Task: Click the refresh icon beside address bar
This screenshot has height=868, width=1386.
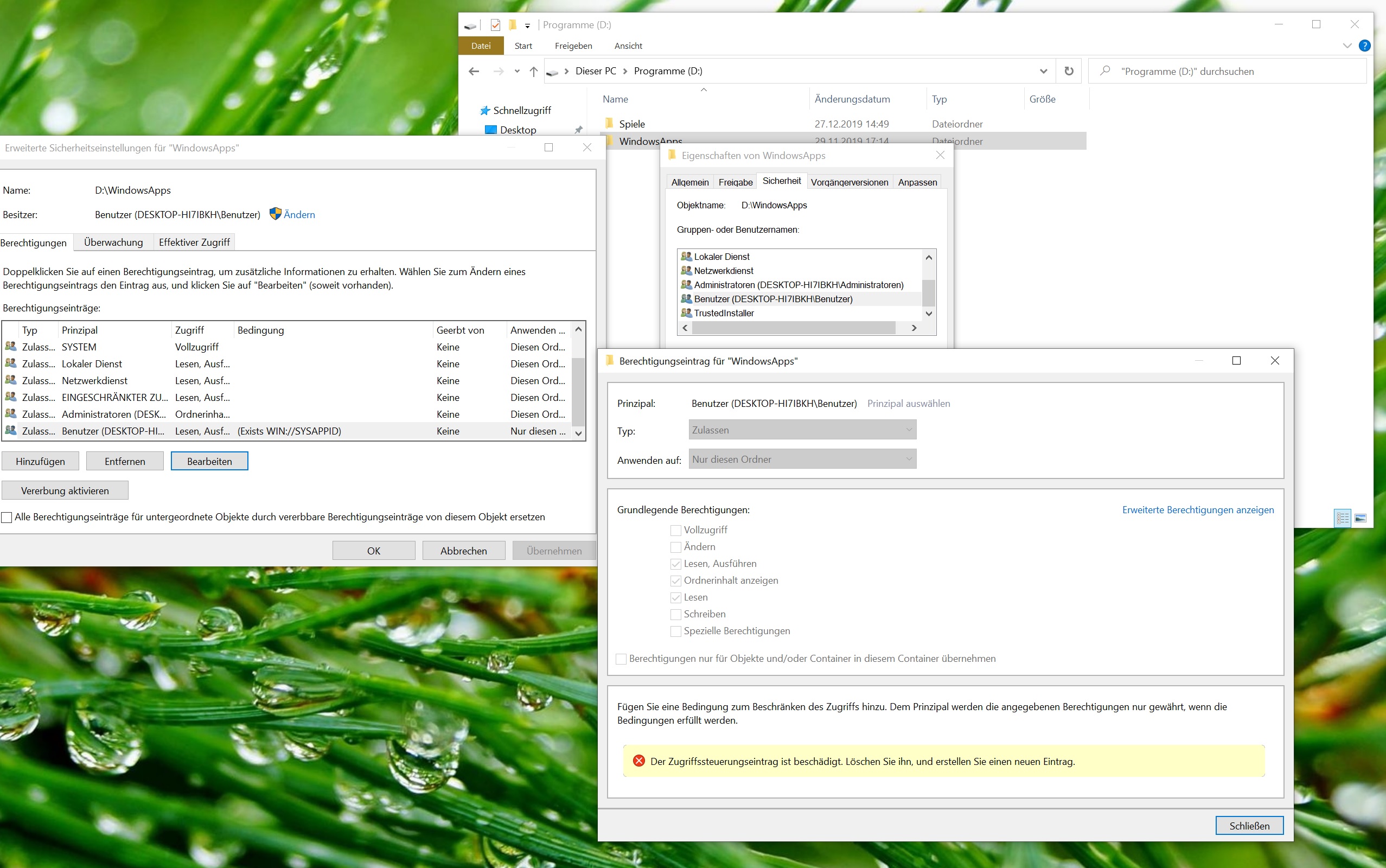Action: (x=1068, y=71)
